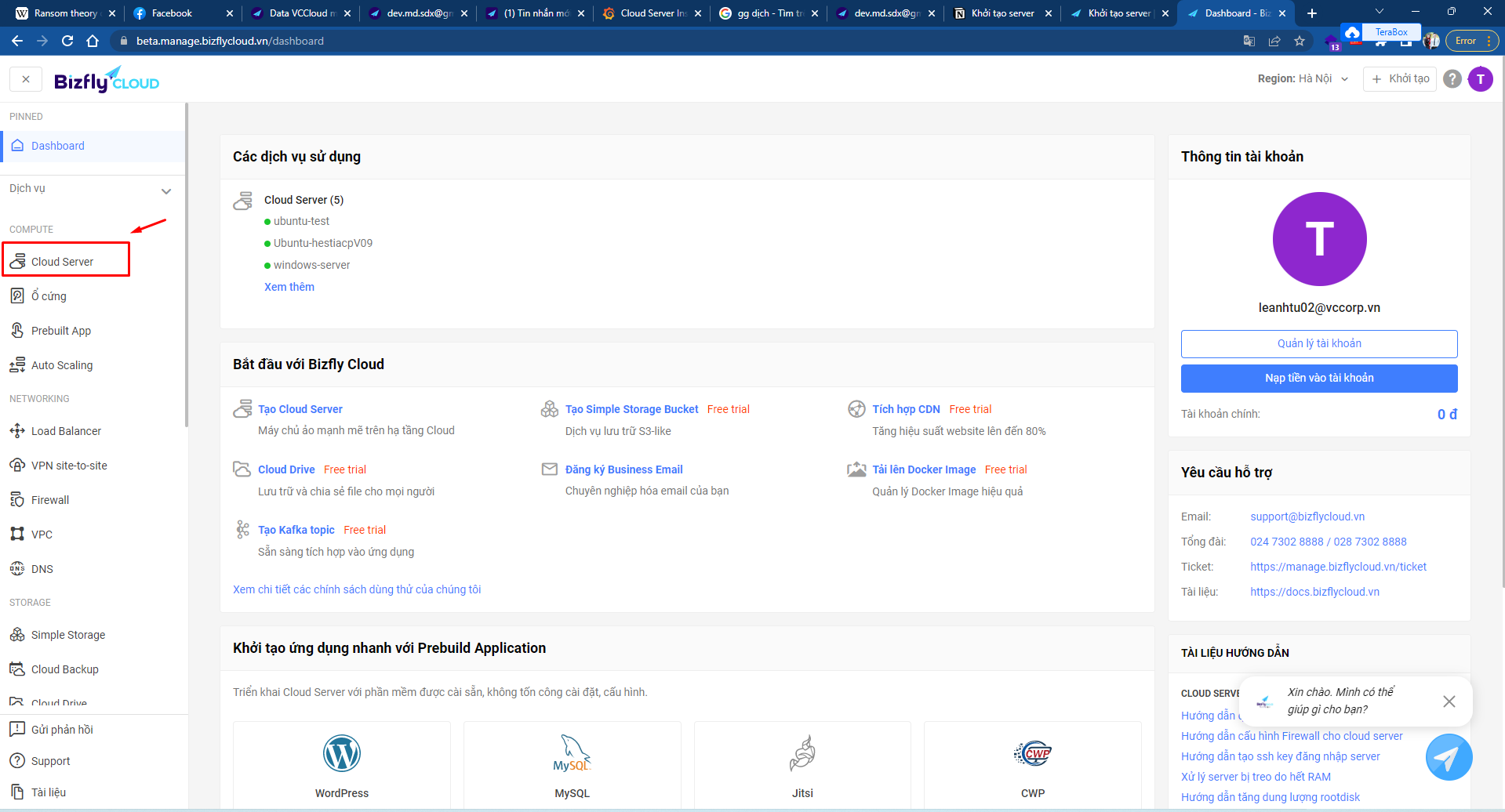Click the support@bizflycloud.vn email link
Image resolution: width=1505 pixels, height=812 pixels.
click(x=1307, y=517)
